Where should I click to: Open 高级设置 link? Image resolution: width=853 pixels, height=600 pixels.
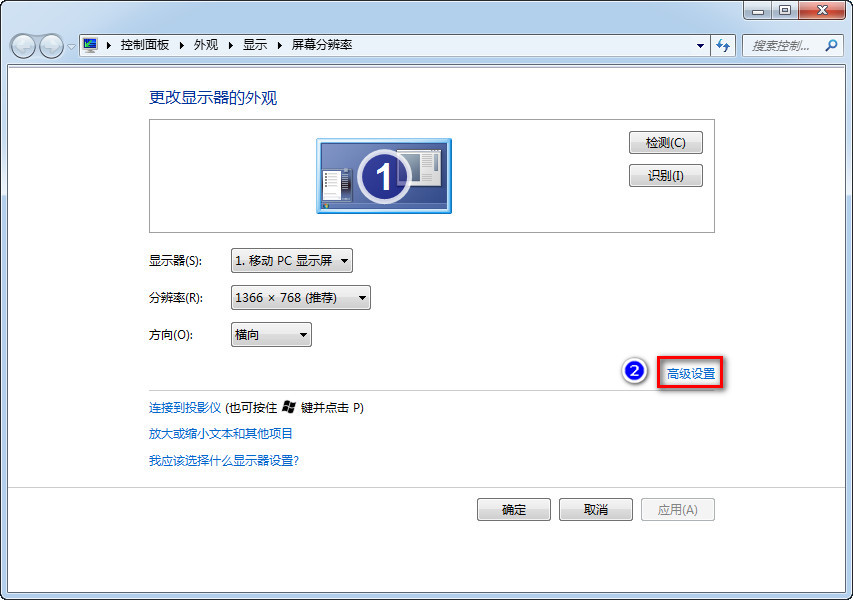coord(690,374)
